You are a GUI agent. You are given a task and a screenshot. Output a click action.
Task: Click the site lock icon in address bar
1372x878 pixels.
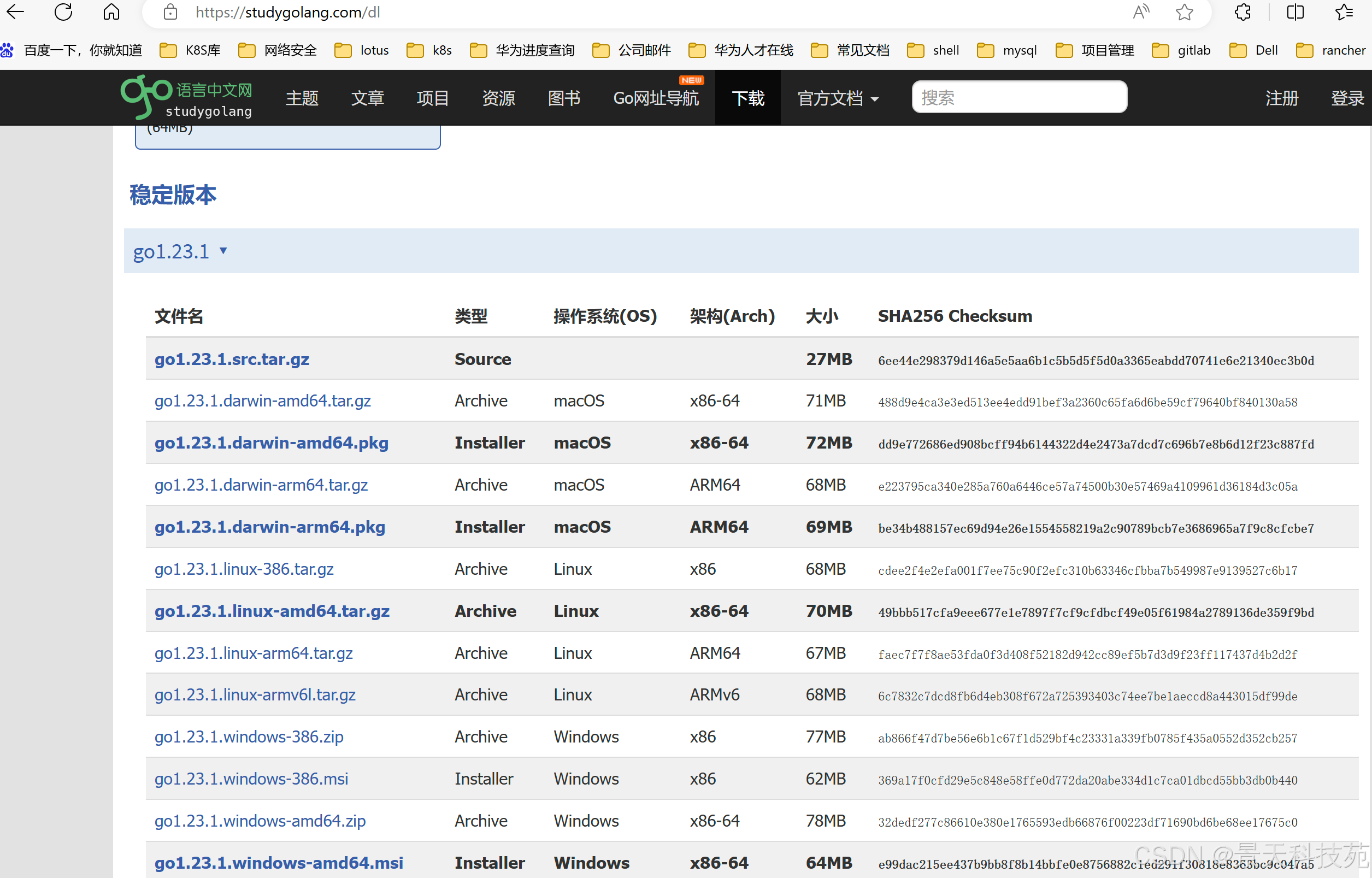tap(170, 12)
